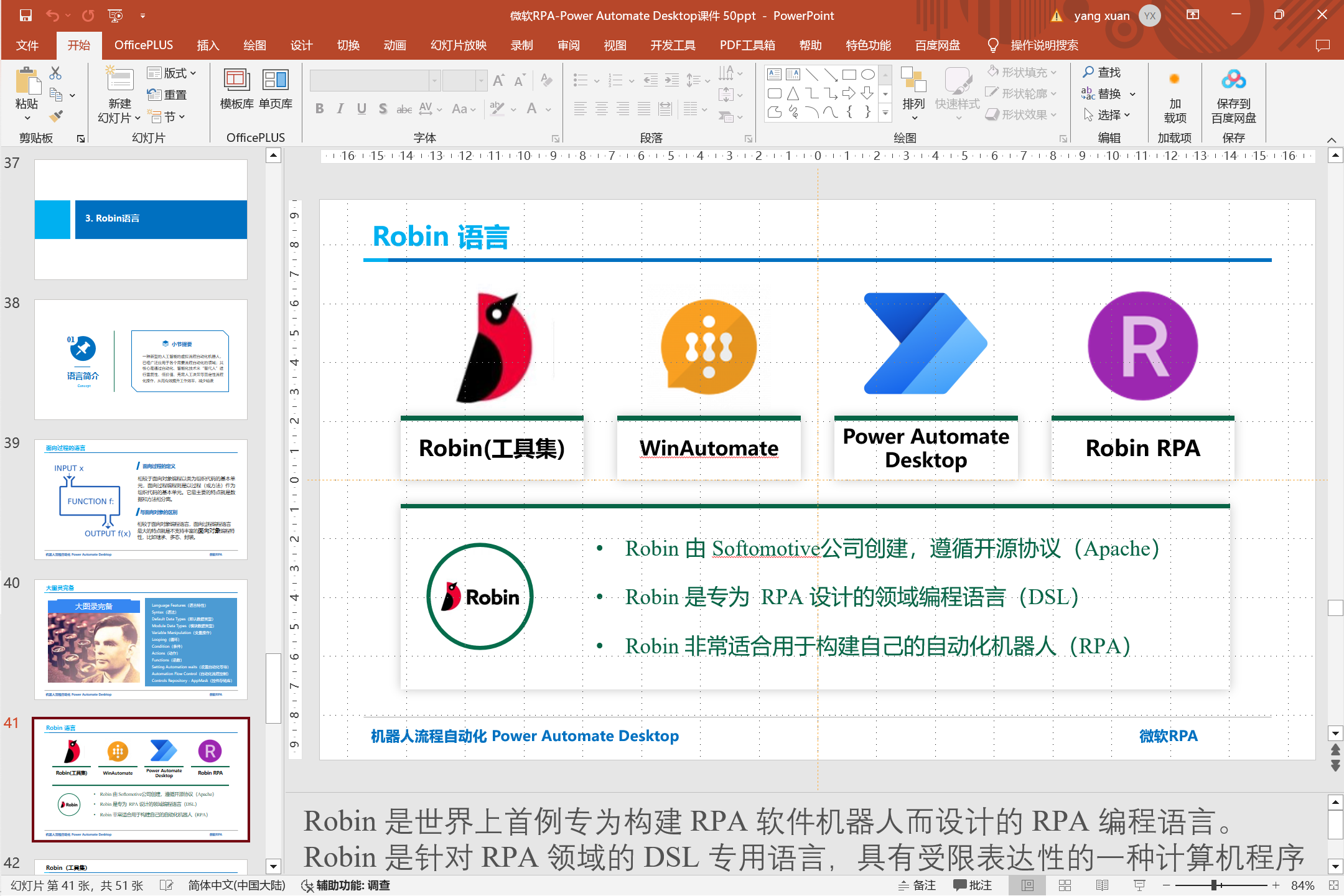Select the text box shape icon
Viewport: 1344px width, 896px height.
(775, 75)
